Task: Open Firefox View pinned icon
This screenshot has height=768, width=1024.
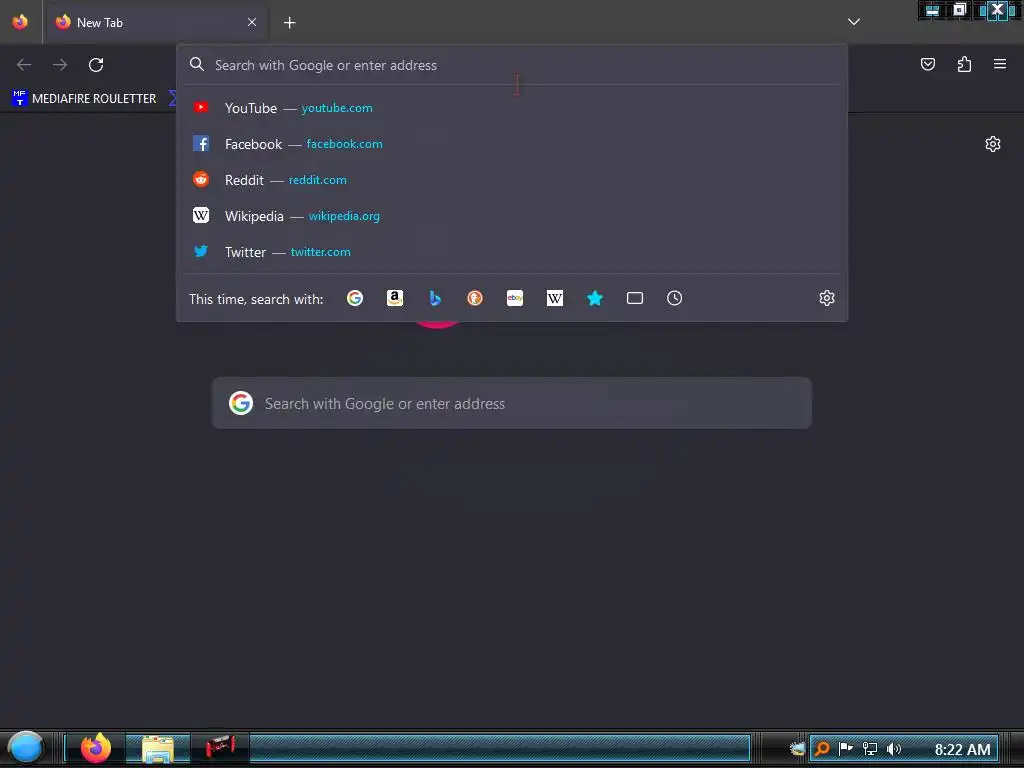Action: pyautogui.click(x=20, y=22)
